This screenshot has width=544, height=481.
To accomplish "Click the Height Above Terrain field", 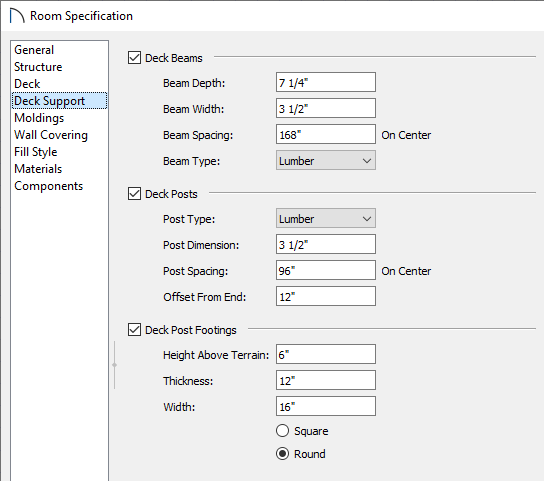I will (326, 354).
